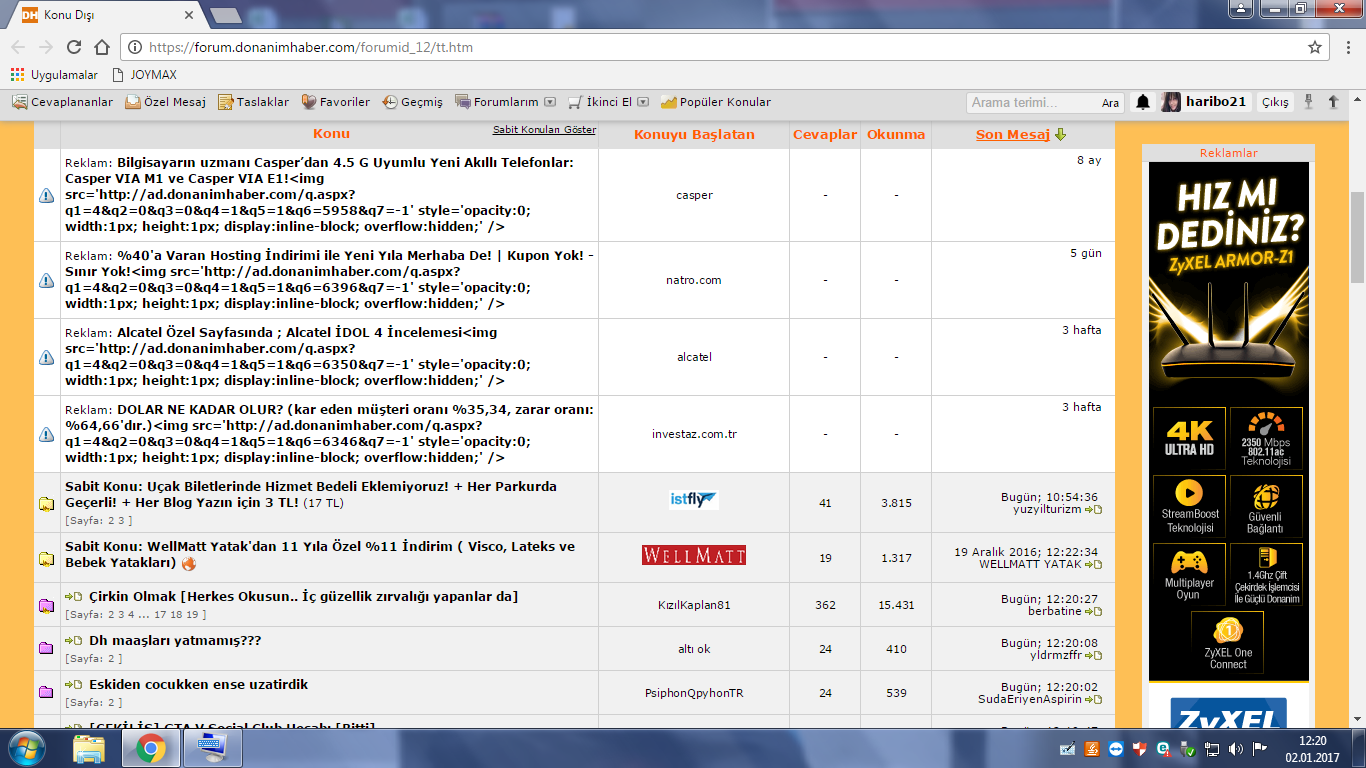
Task: Open the Taslaklar drafts icon
Action: click(x=226, y=102)
